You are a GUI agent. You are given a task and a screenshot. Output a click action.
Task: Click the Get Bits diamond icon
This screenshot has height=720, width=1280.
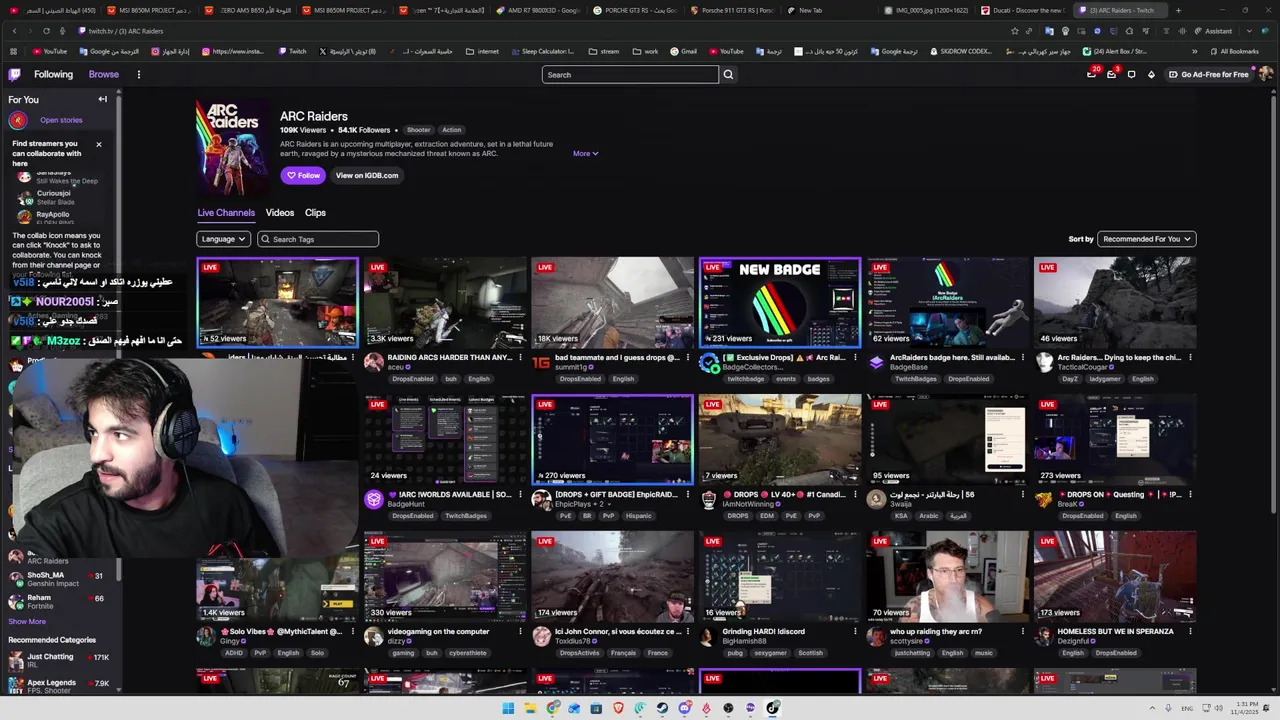[1151, 74]
